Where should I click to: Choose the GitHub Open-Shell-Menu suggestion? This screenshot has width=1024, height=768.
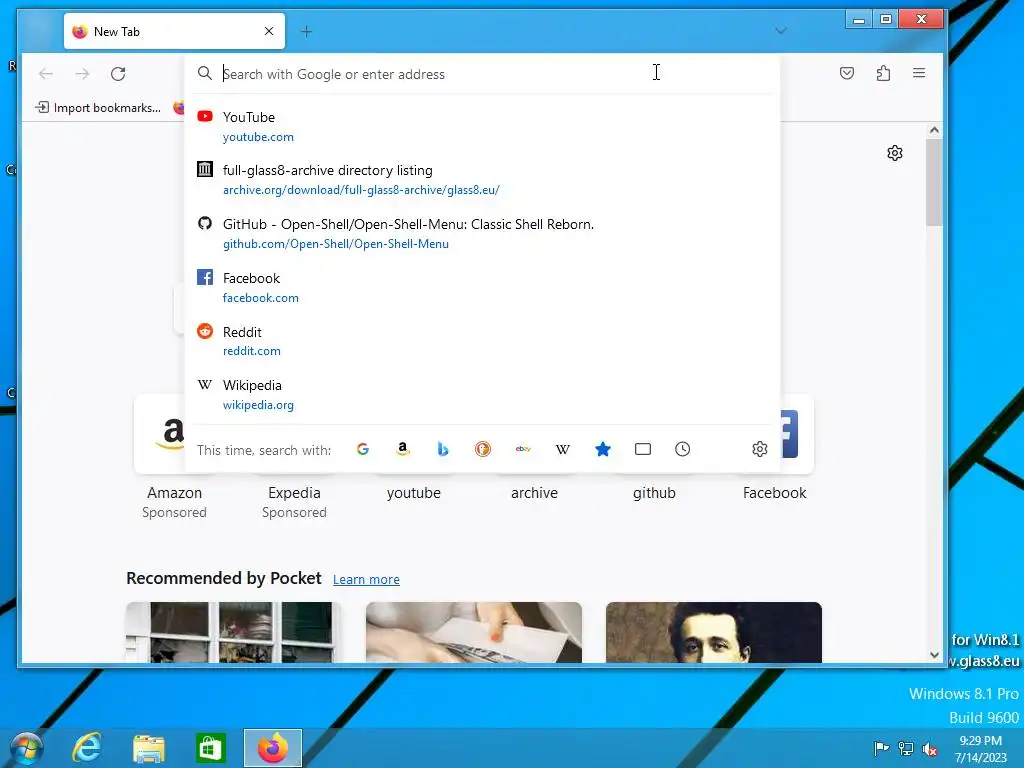point(482,234)
